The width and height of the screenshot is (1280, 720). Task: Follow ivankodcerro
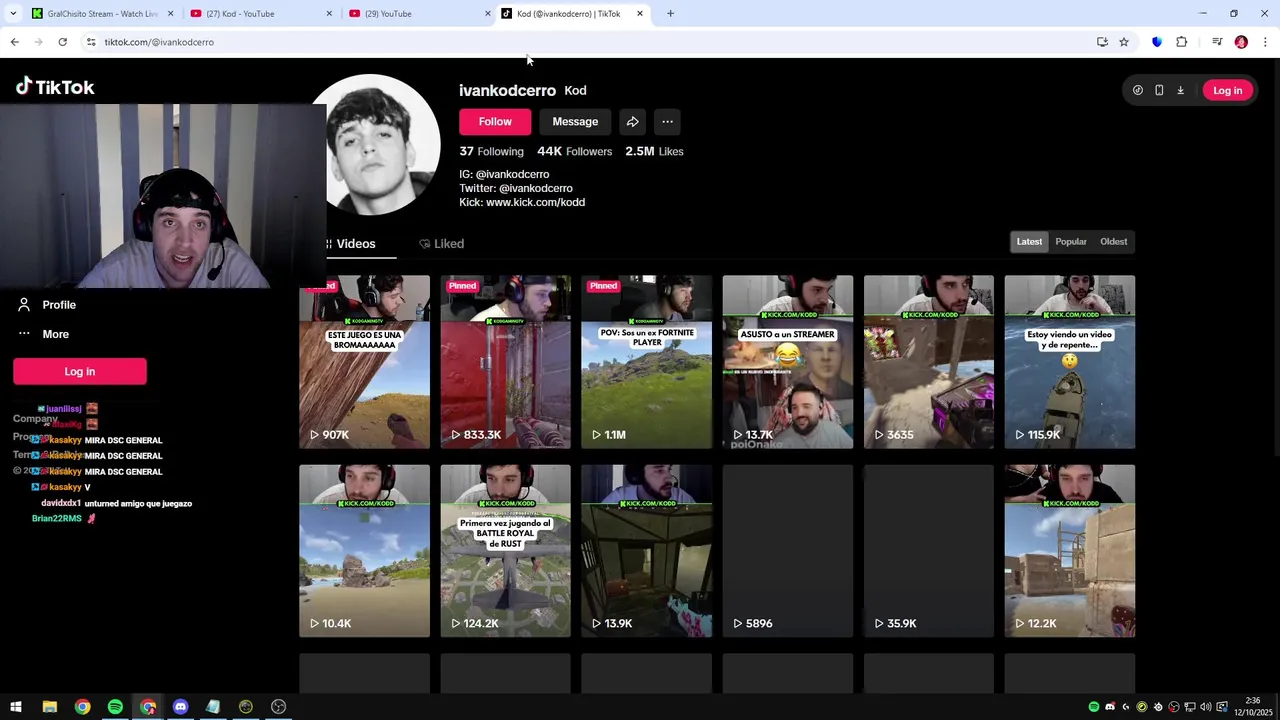(x=495, y=122)
